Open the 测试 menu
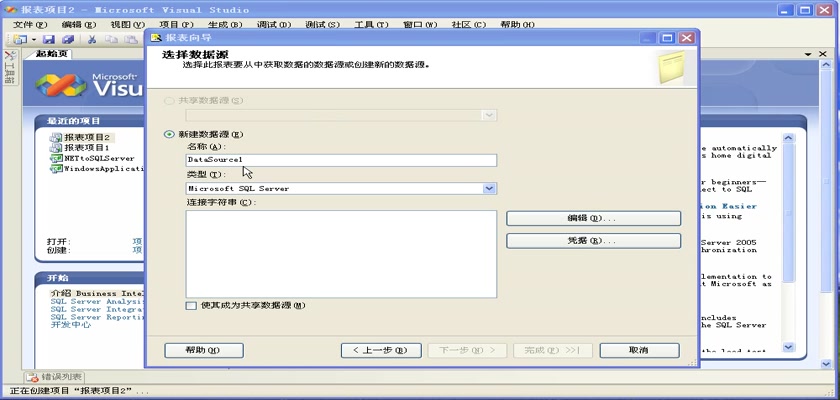Image resolution: width=840 pixels, height=400 pixels. [322, 25]
